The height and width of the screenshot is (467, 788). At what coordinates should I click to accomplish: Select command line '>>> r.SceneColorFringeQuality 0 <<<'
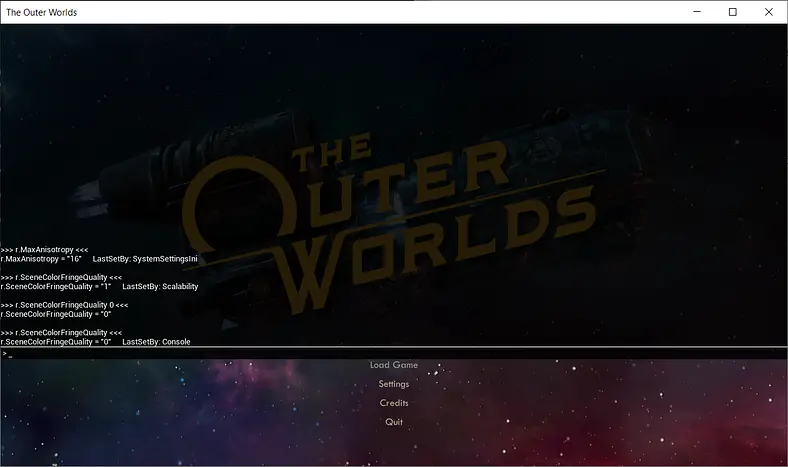pyautogui.click(x=64, y=305)
